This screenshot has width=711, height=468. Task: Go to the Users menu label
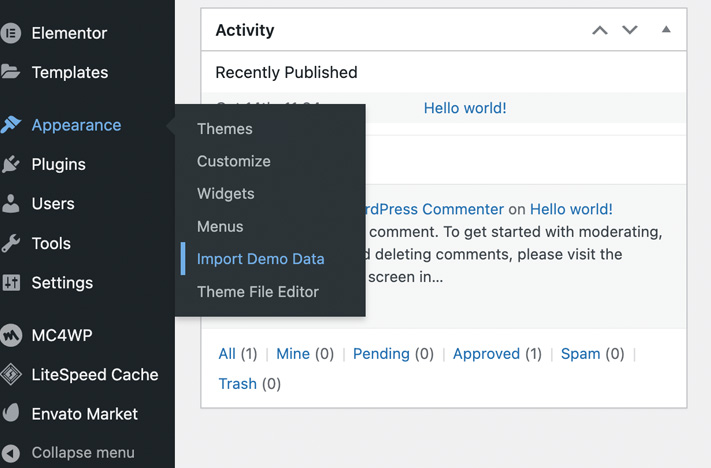point(53,204)
